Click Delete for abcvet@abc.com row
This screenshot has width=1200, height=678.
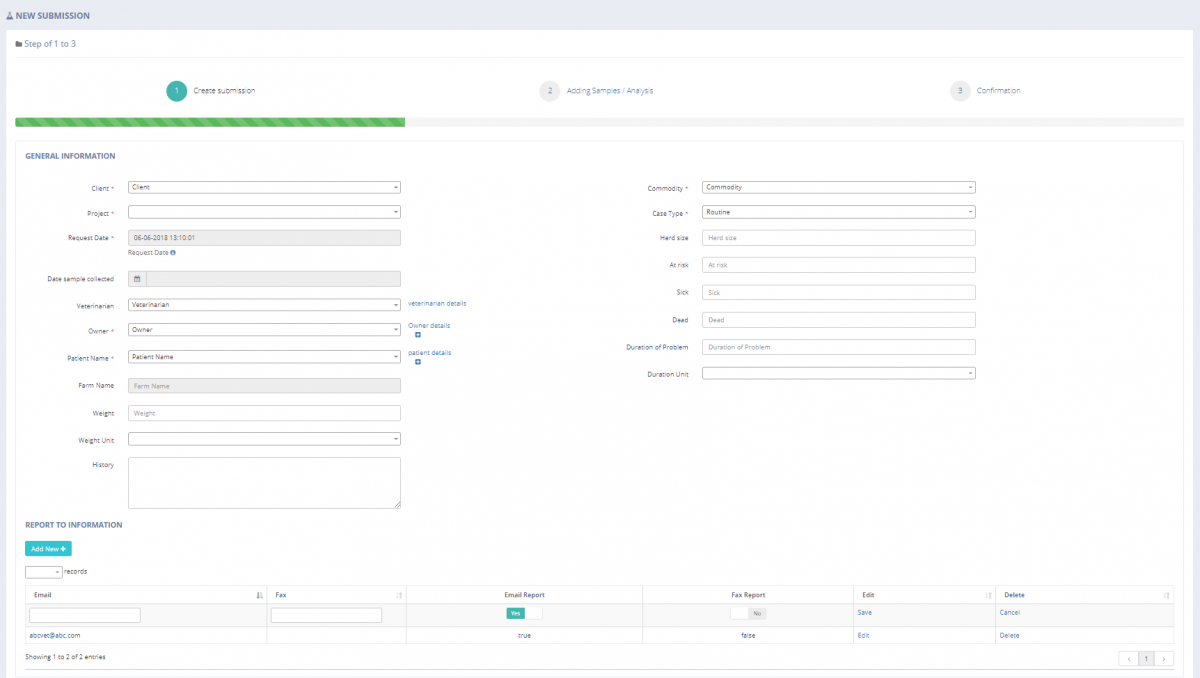1009,635
